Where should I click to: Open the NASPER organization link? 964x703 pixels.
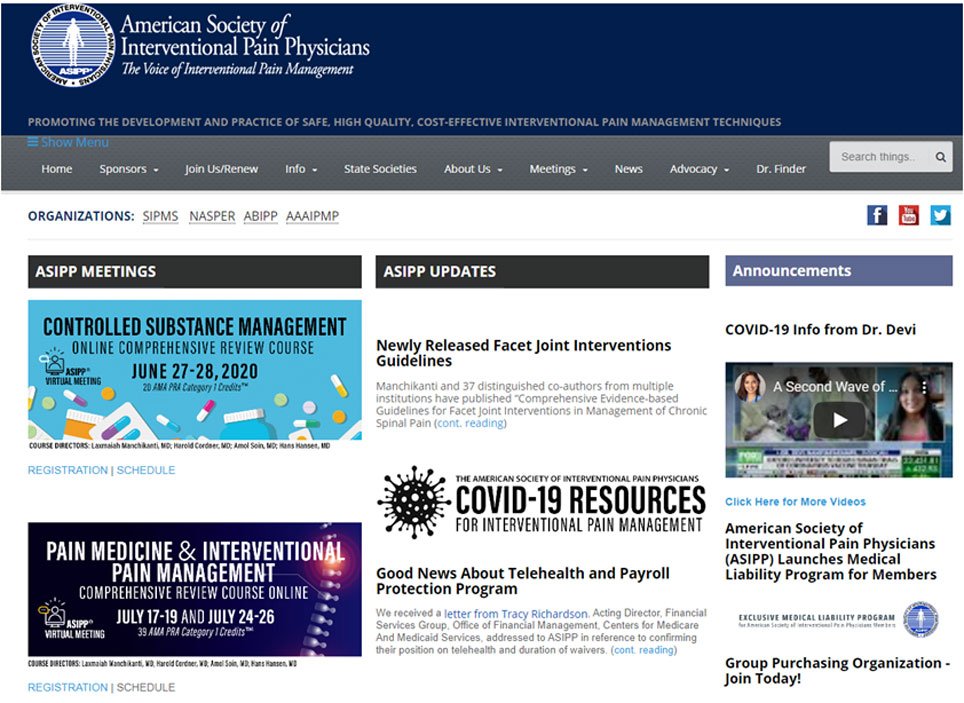pyautogui.click(x=212, y=216)
